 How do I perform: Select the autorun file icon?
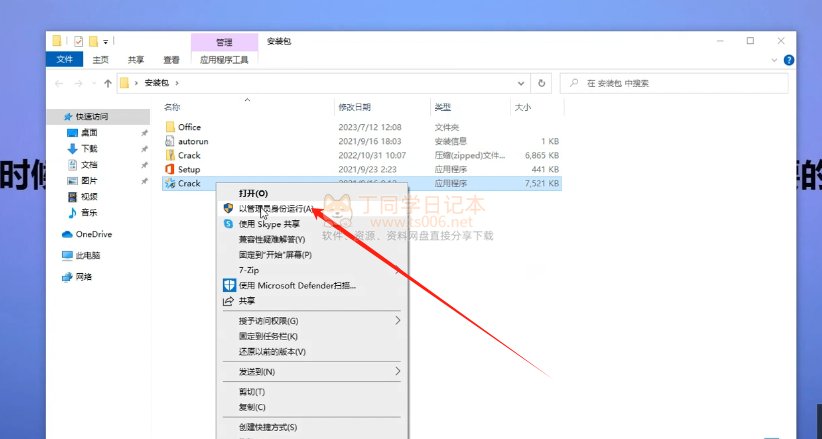[x=169, y=141]
